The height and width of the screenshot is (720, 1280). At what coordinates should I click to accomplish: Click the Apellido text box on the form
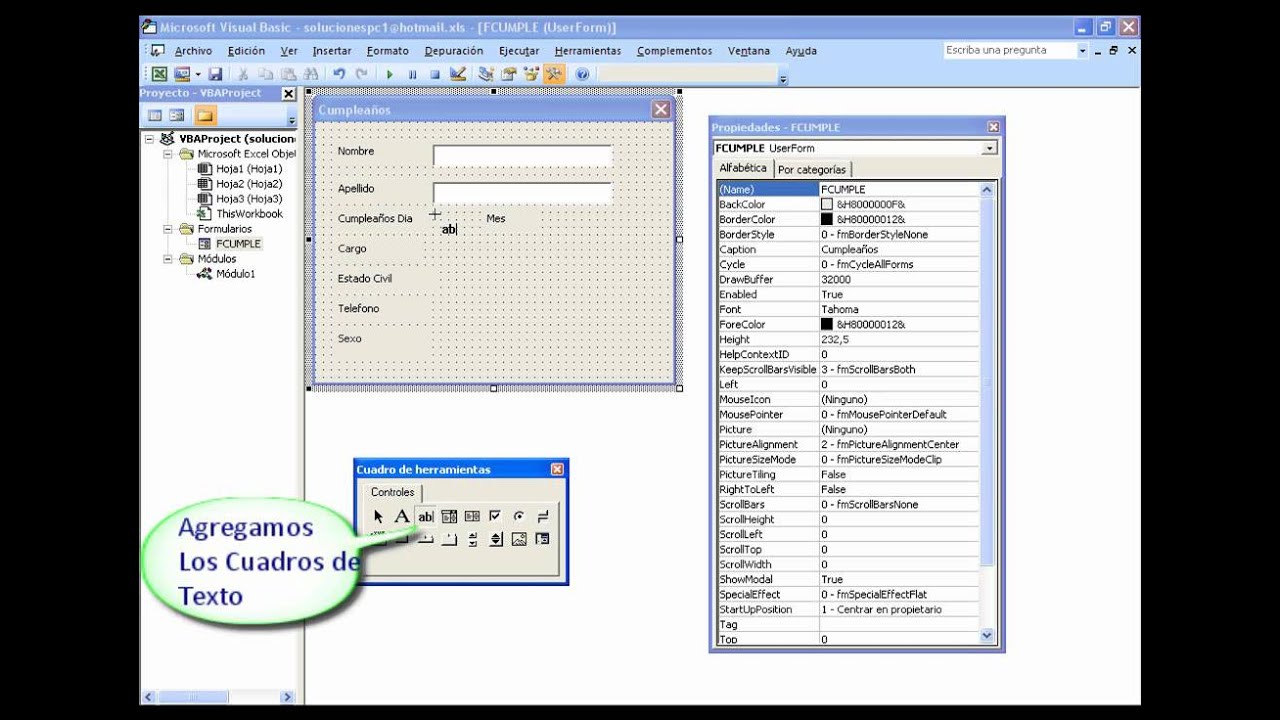point(522,193)
